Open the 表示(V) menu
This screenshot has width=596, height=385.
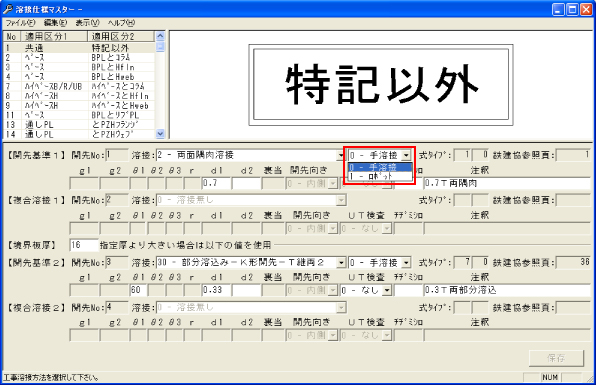[87, 23]
